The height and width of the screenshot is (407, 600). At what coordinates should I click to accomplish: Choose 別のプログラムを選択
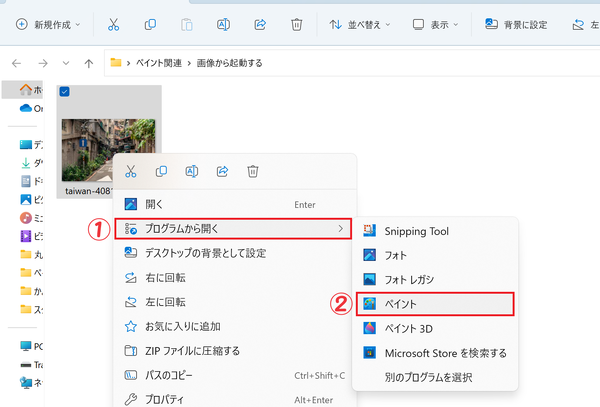(x=435, y=378)
